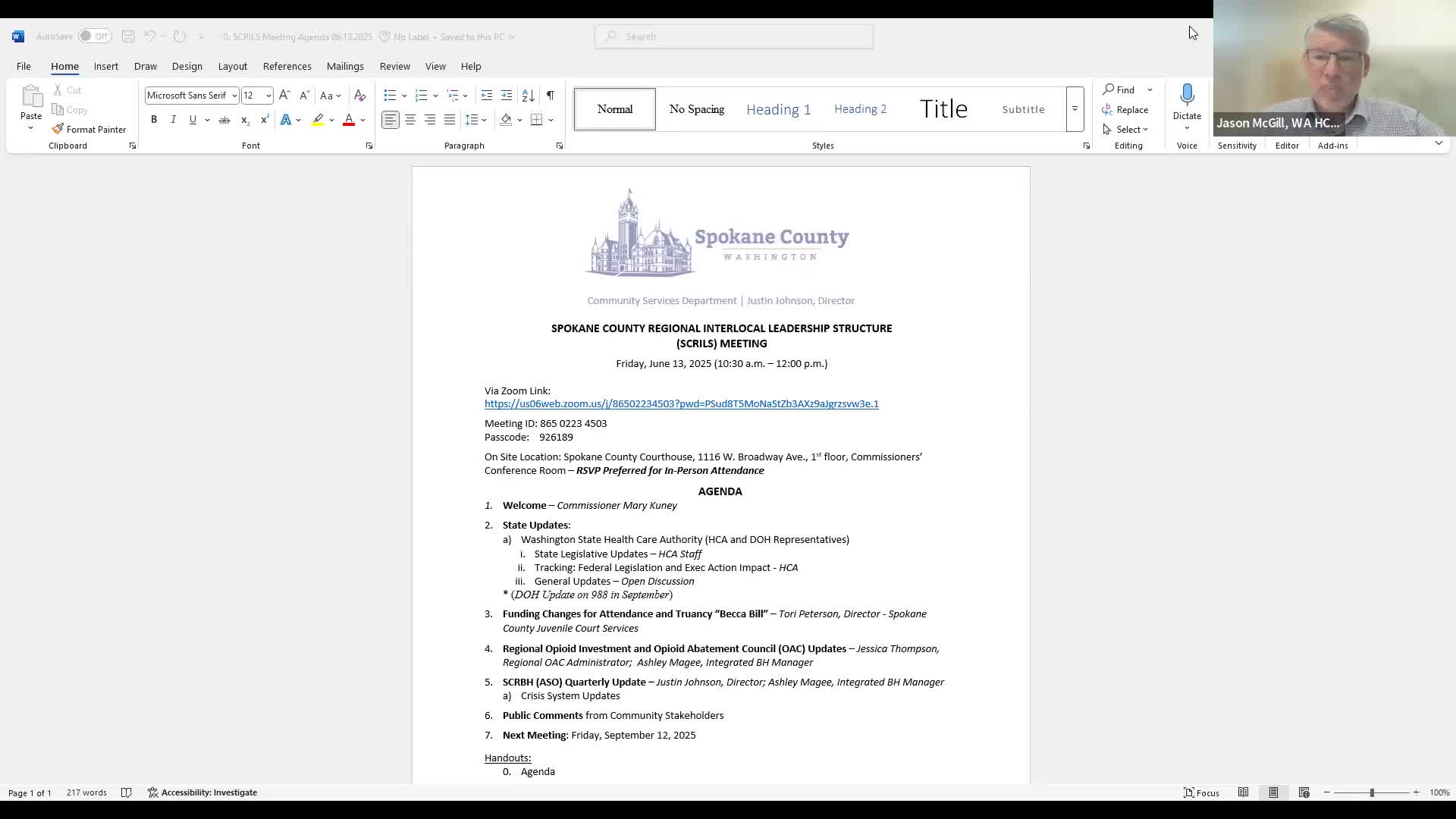This screenshot has height=819, width=1456.
Task: Click the Format Painter tool
Action: point(89,129)
